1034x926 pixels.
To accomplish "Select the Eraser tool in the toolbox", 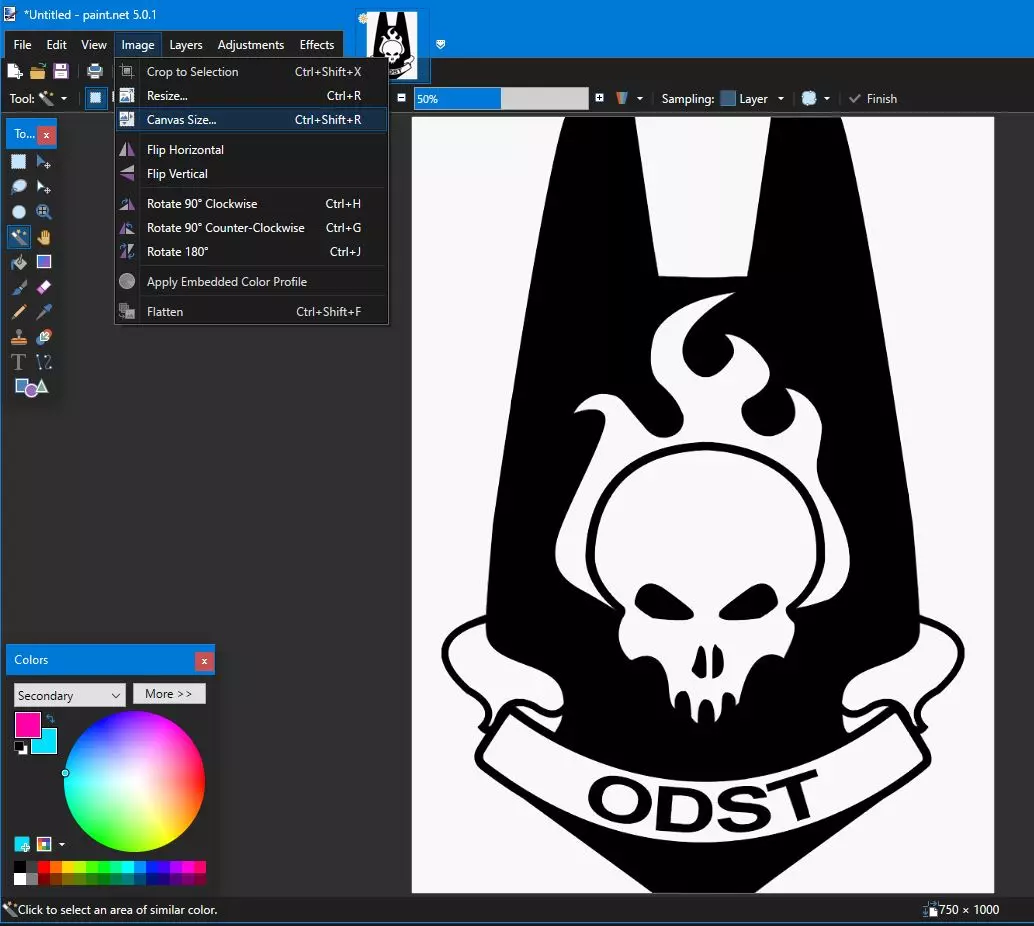I will [x=43, y=287].
